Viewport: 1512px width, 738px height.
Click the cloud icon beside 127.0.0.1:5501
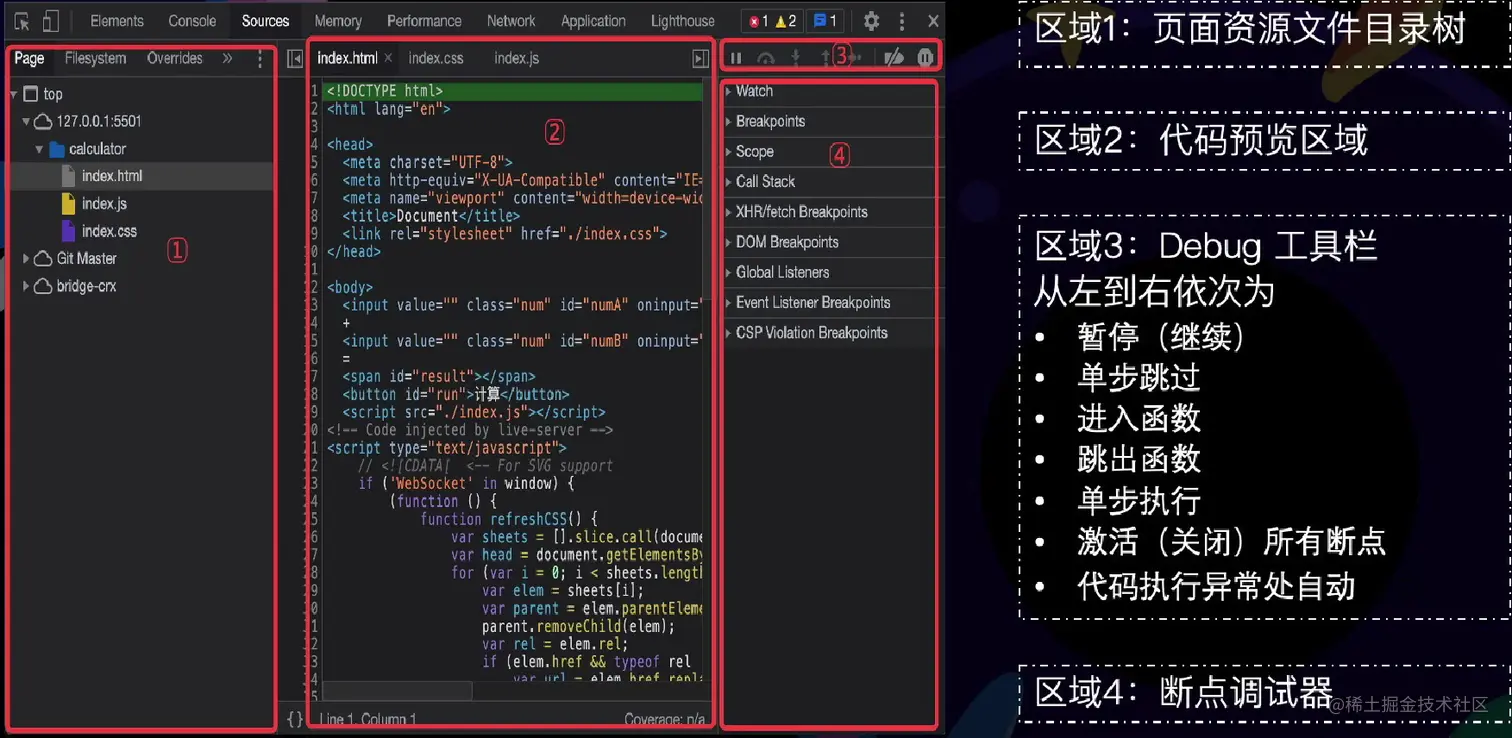(x=43, y=122)
